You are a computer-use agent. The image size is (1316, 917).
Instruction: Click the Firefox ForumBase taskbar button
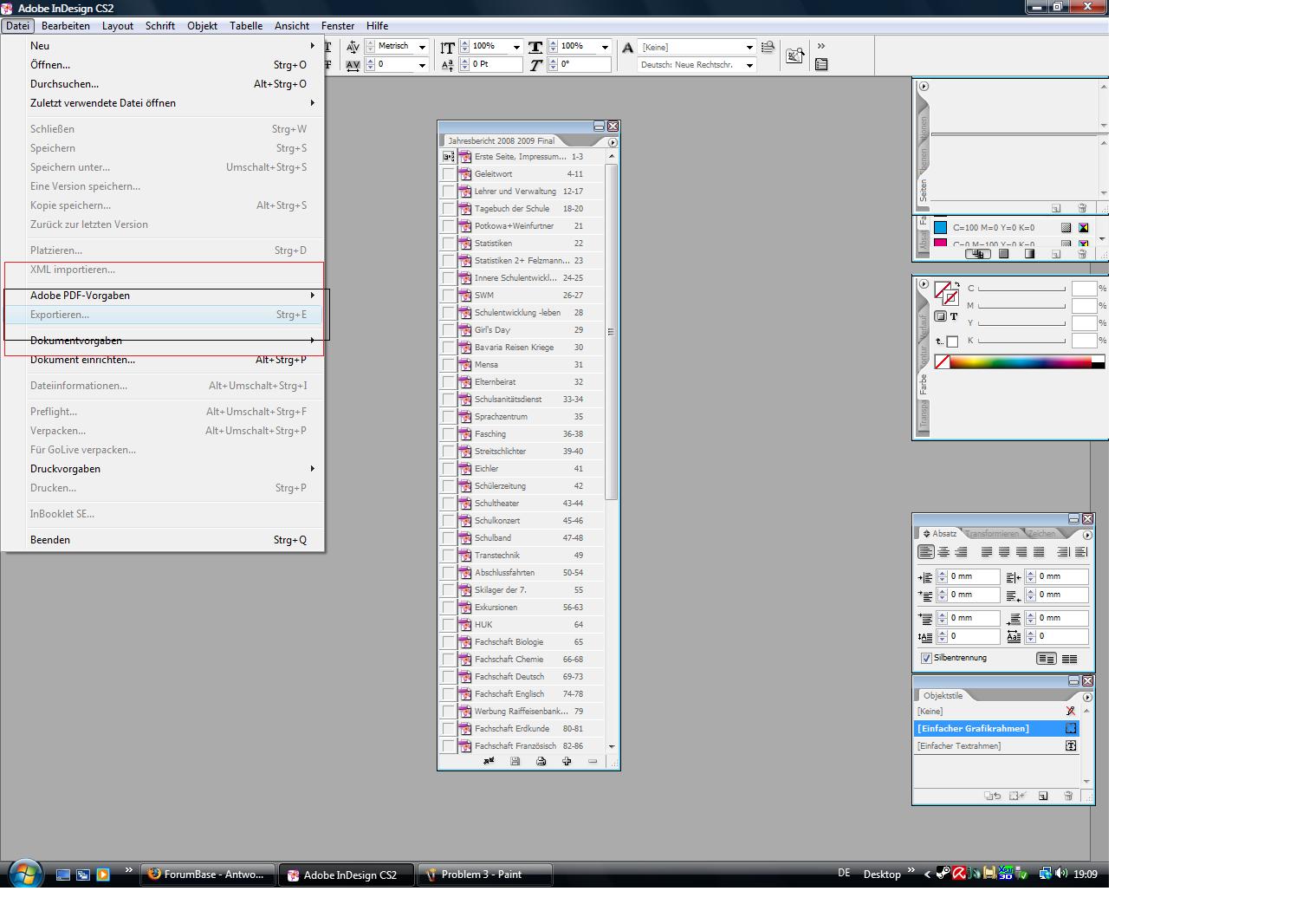pyautogui.click(x=208, y=875)
